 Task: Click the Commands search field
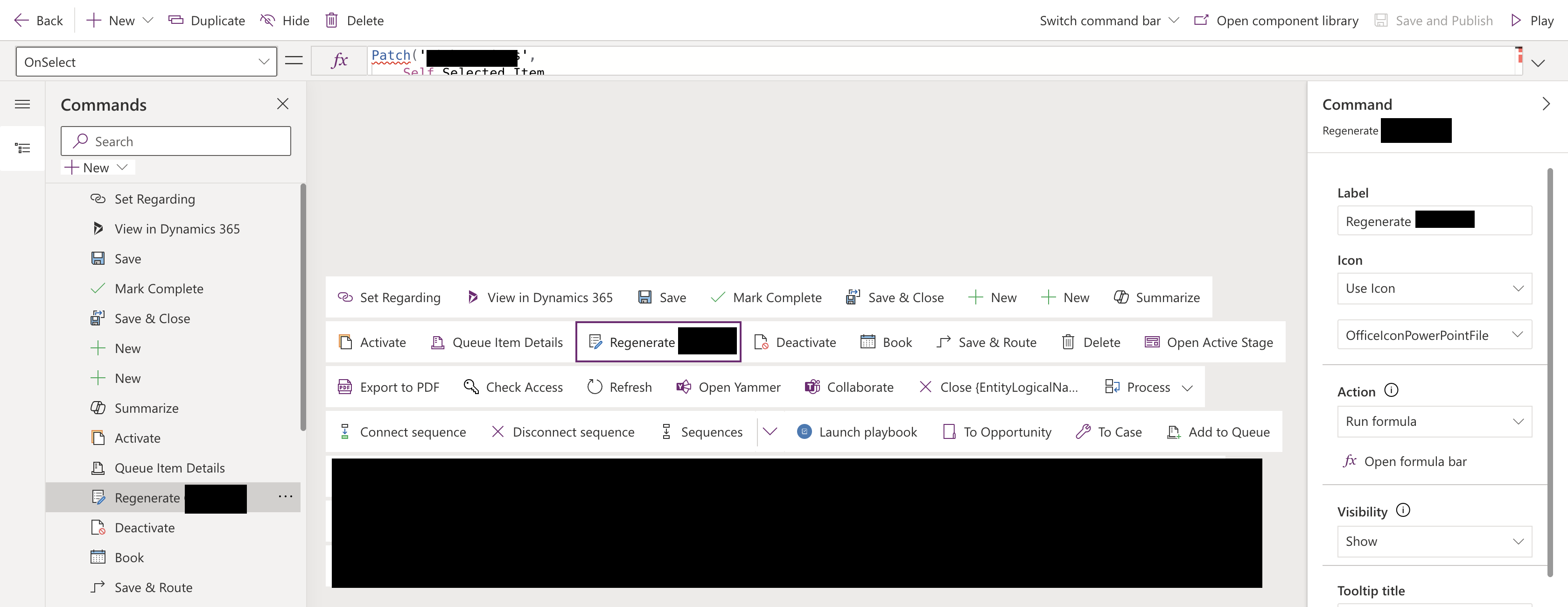pyautogui.click(x=176, y=141)
